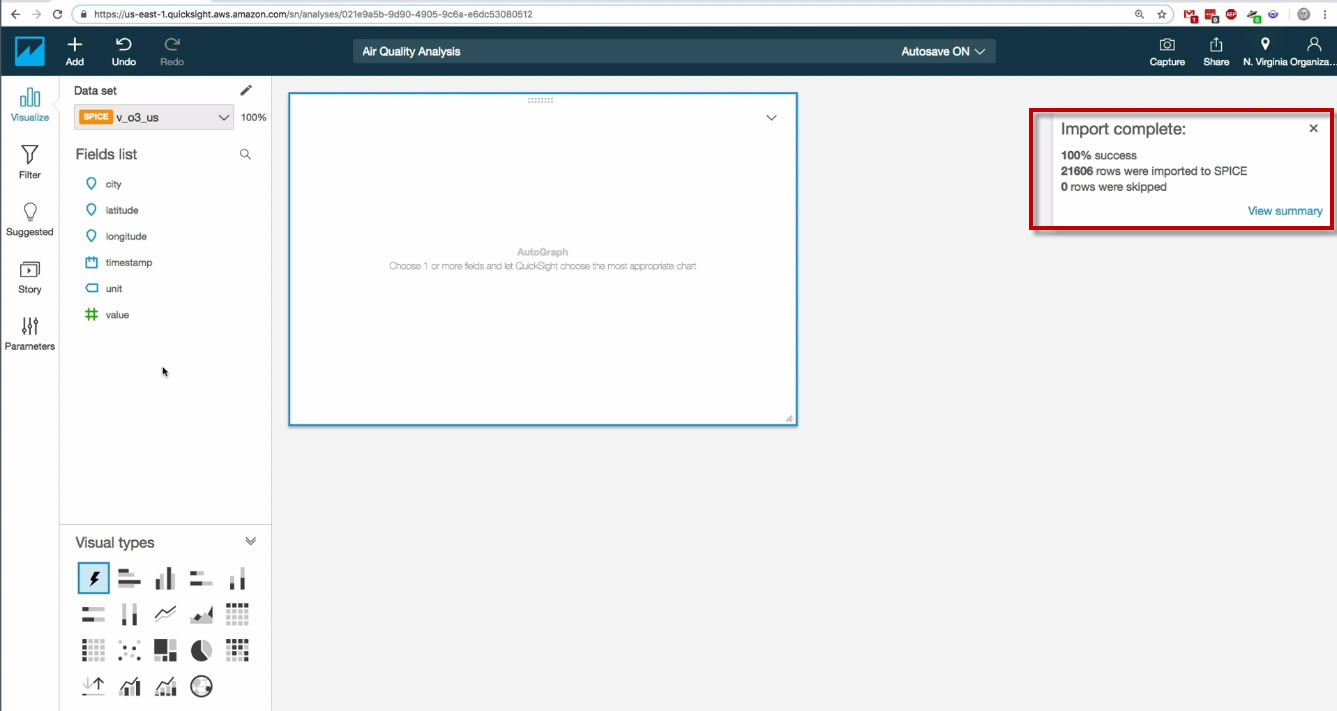Reload the browser page
1337x711 pixels.
pos(57,15)
